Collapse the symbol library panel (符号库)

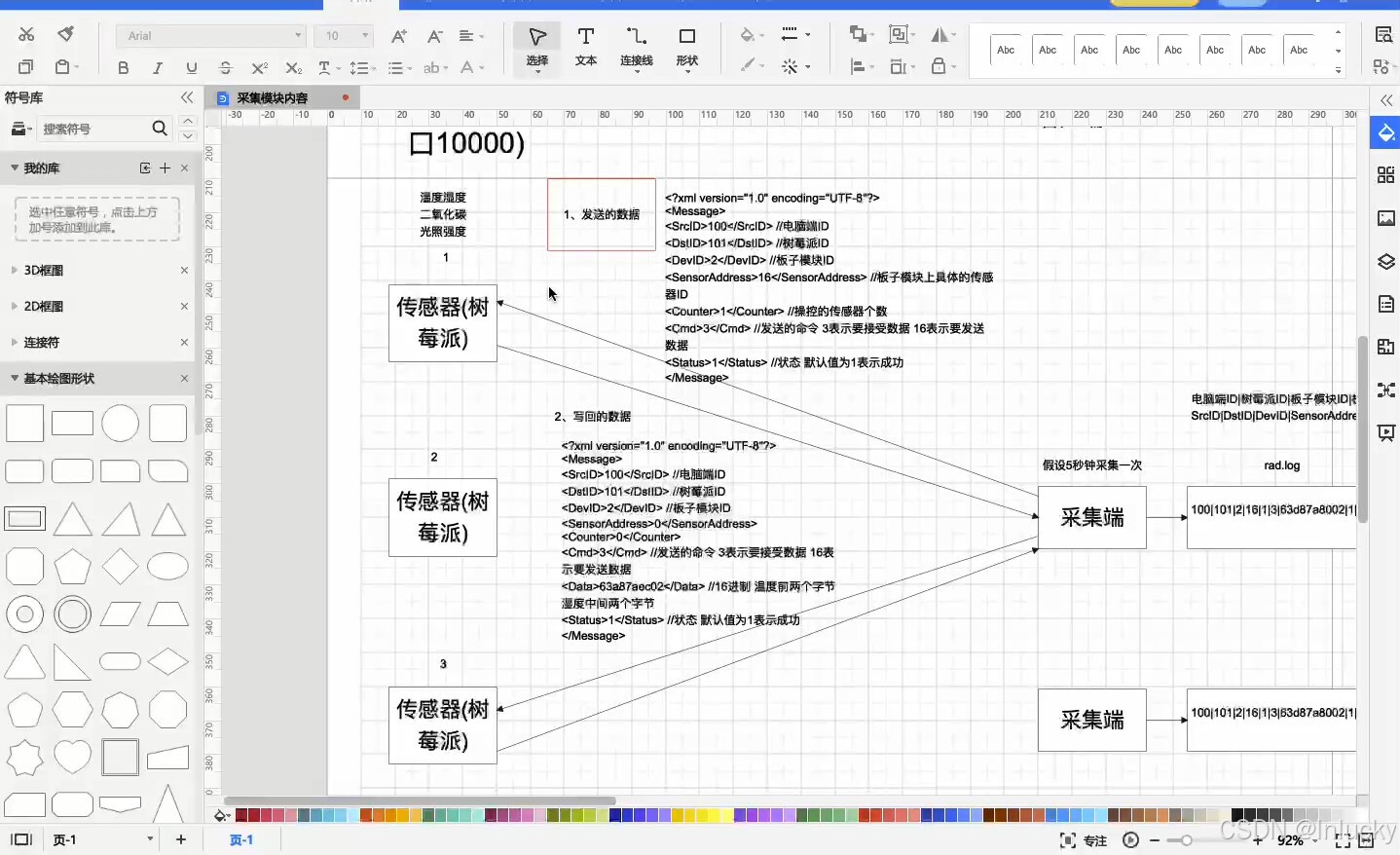(187, 97)
